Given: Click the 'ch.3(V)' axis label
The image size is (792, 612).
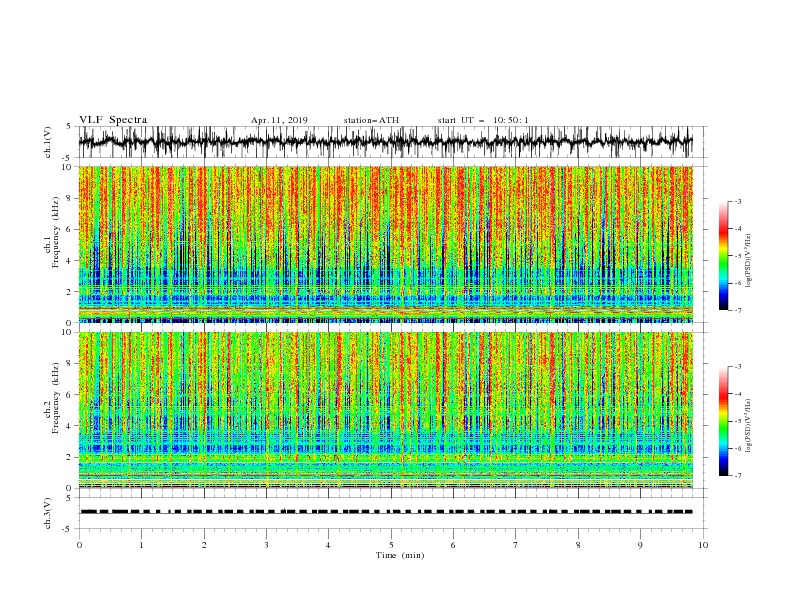Looking at the screenshot, I should point(48,514).
